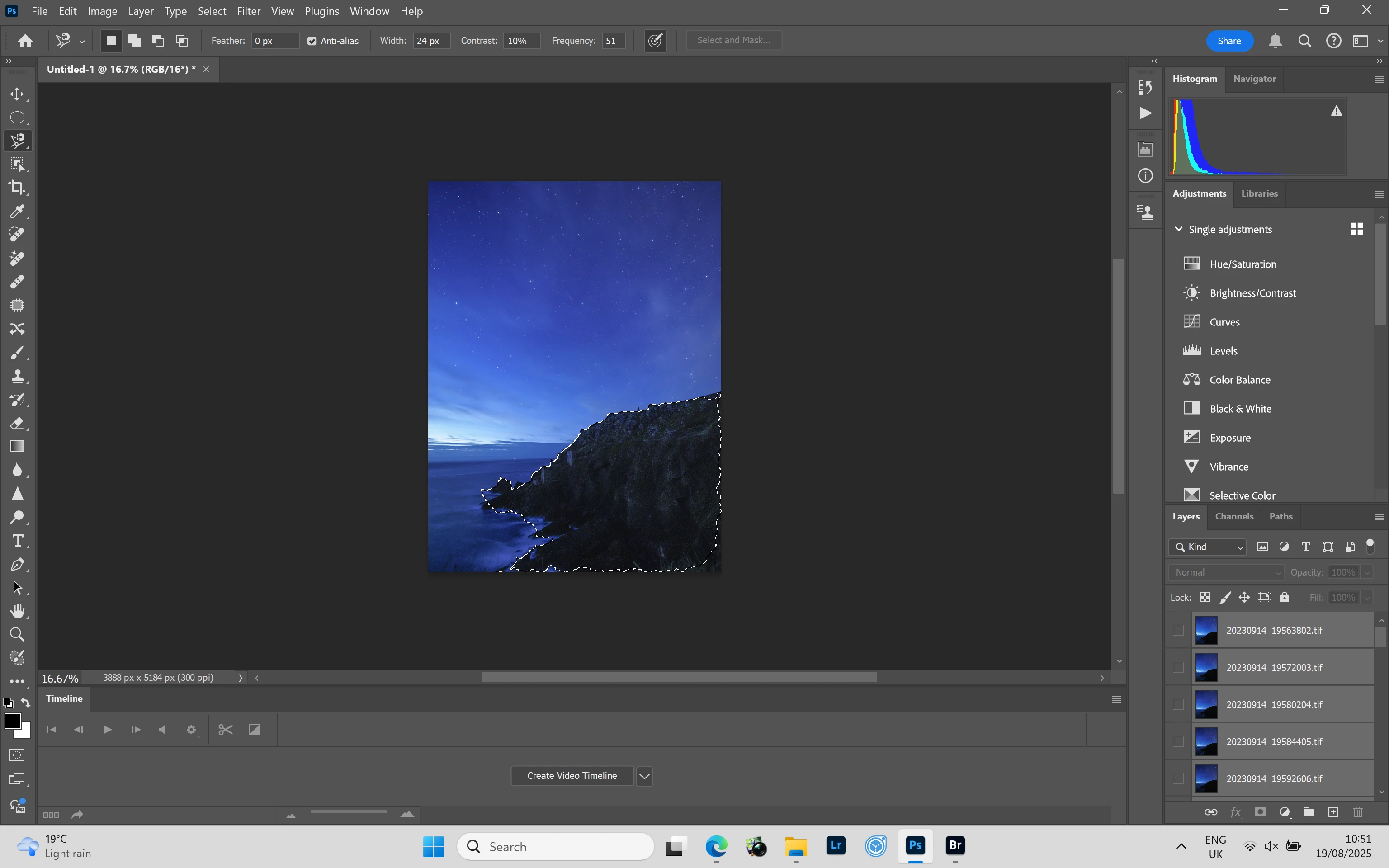Click the Create Video Timeline button
The width and height of the screenshot is (1389, 868).
click(x=572, y=776)
